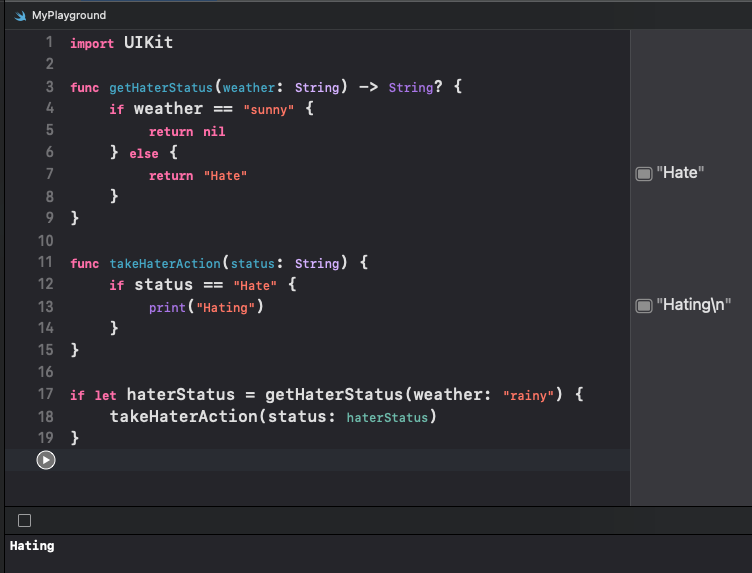Screen dimensions: 752x573
Task: Click the "Hate" result value in sidebar
Action: point(680,173)
